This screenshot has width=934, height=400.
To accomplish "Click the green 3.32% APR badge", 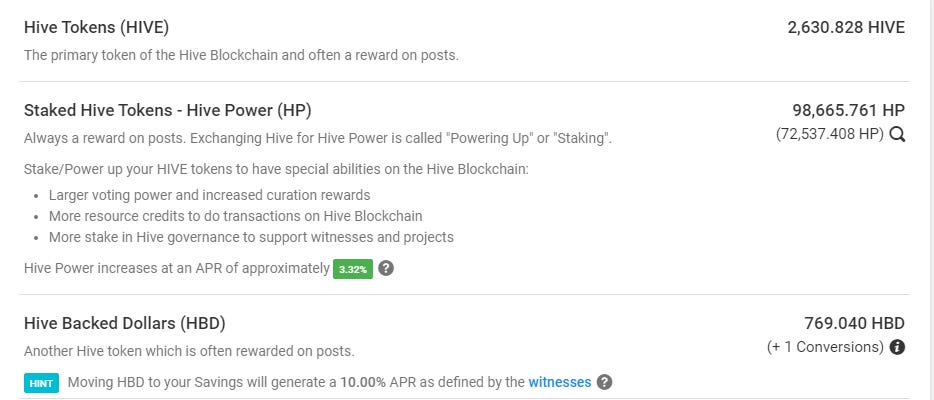I will click(x=353, y=269).
